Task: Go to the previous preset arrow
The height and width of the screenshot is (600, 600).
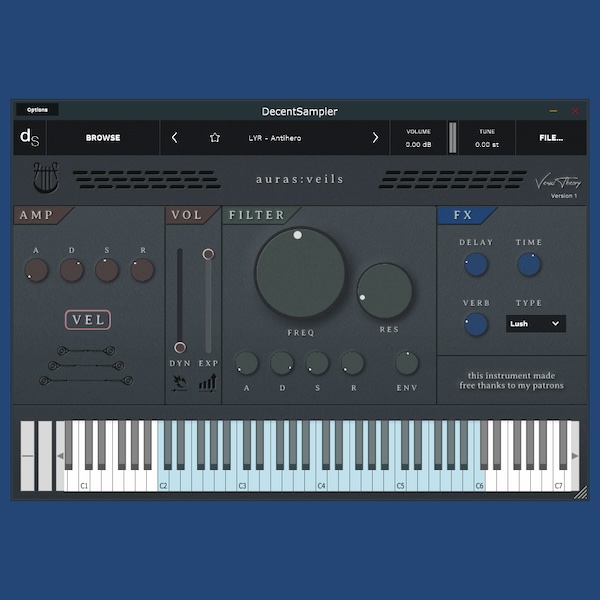Action: [x=174, y=138]
